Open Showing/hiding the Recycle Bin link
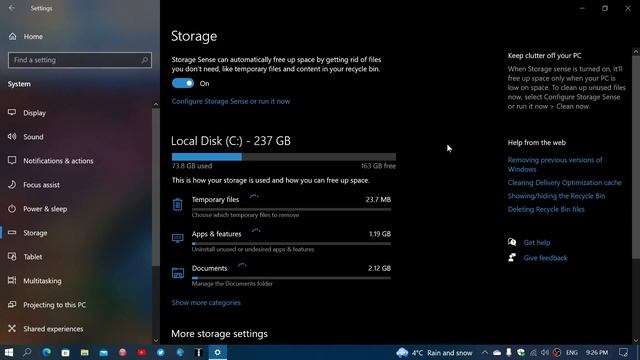Image resolution: width=640 pixels, height=360 pixels. (x=556, y=196)
